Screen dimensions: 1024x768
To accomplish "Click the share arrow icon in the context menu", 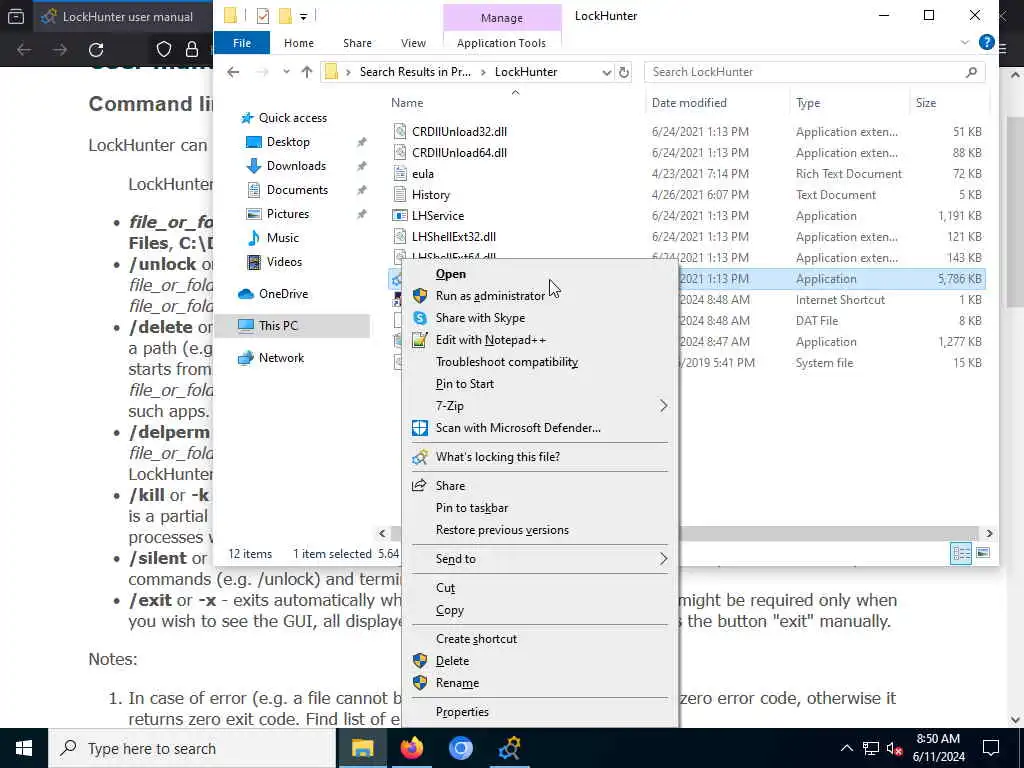I will pos(419,485).
